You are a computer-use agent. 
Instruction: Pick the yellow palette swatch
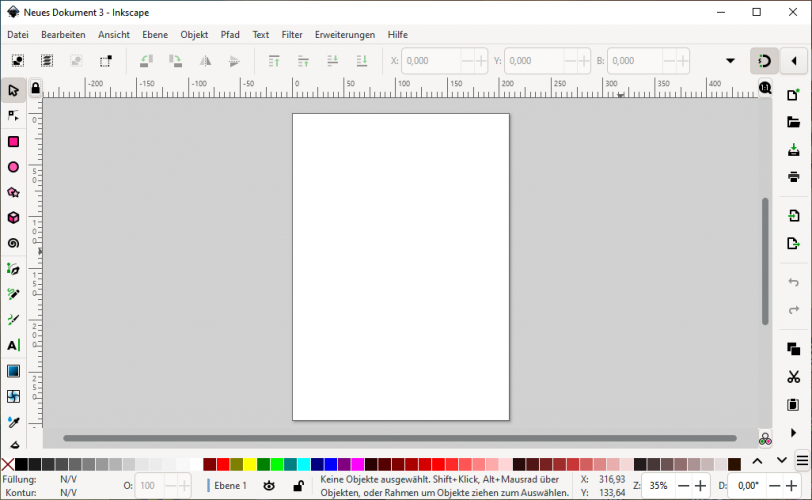(250, 464)
